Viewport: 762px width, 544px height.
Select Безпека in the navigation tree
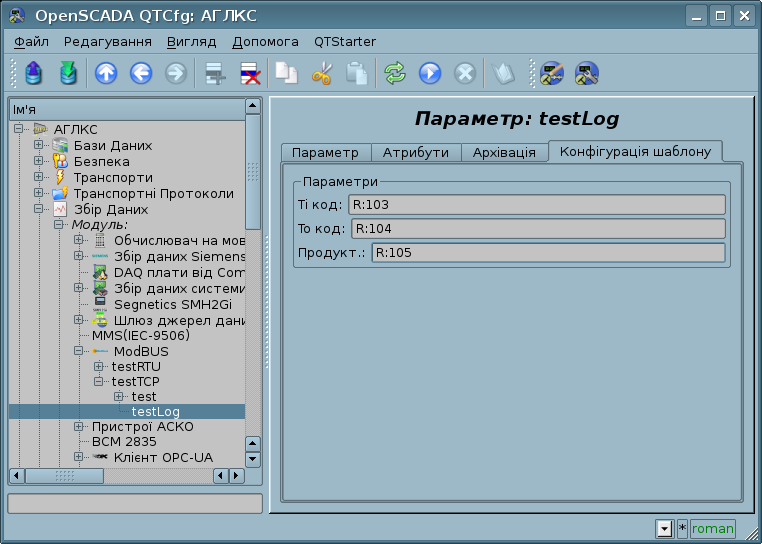point(101,161)
